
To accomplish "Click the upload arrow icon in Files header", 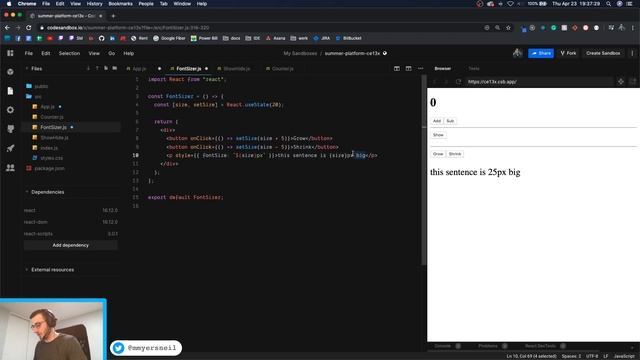I will (97, 68).
